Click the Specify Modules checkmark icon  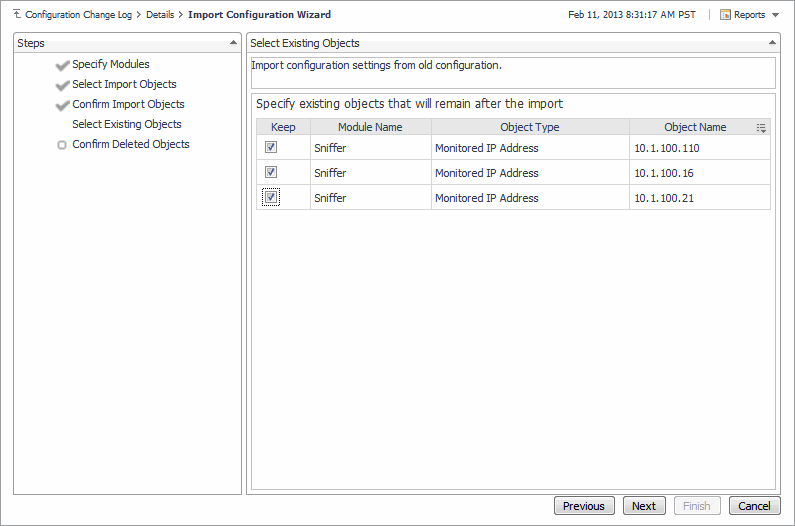[63, 65]
